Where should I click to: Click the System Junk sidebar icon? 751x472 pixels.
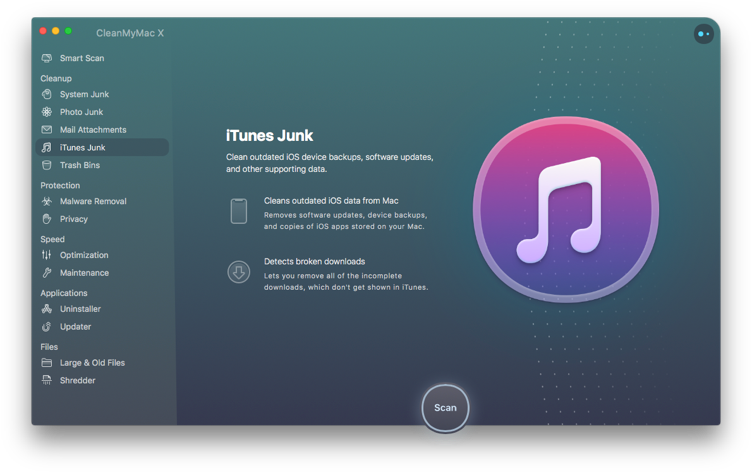[x=46, y=94]
